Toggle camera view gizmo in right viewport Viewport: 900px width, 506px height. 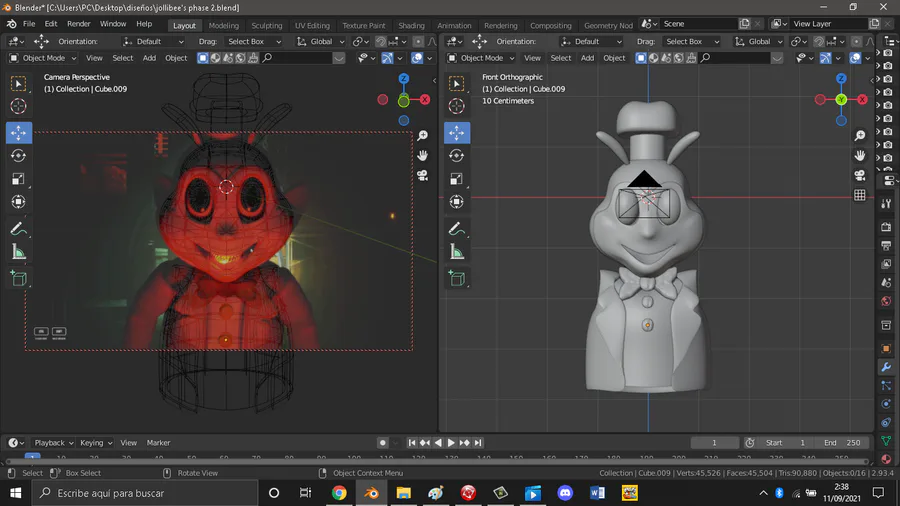coord(860,175)
